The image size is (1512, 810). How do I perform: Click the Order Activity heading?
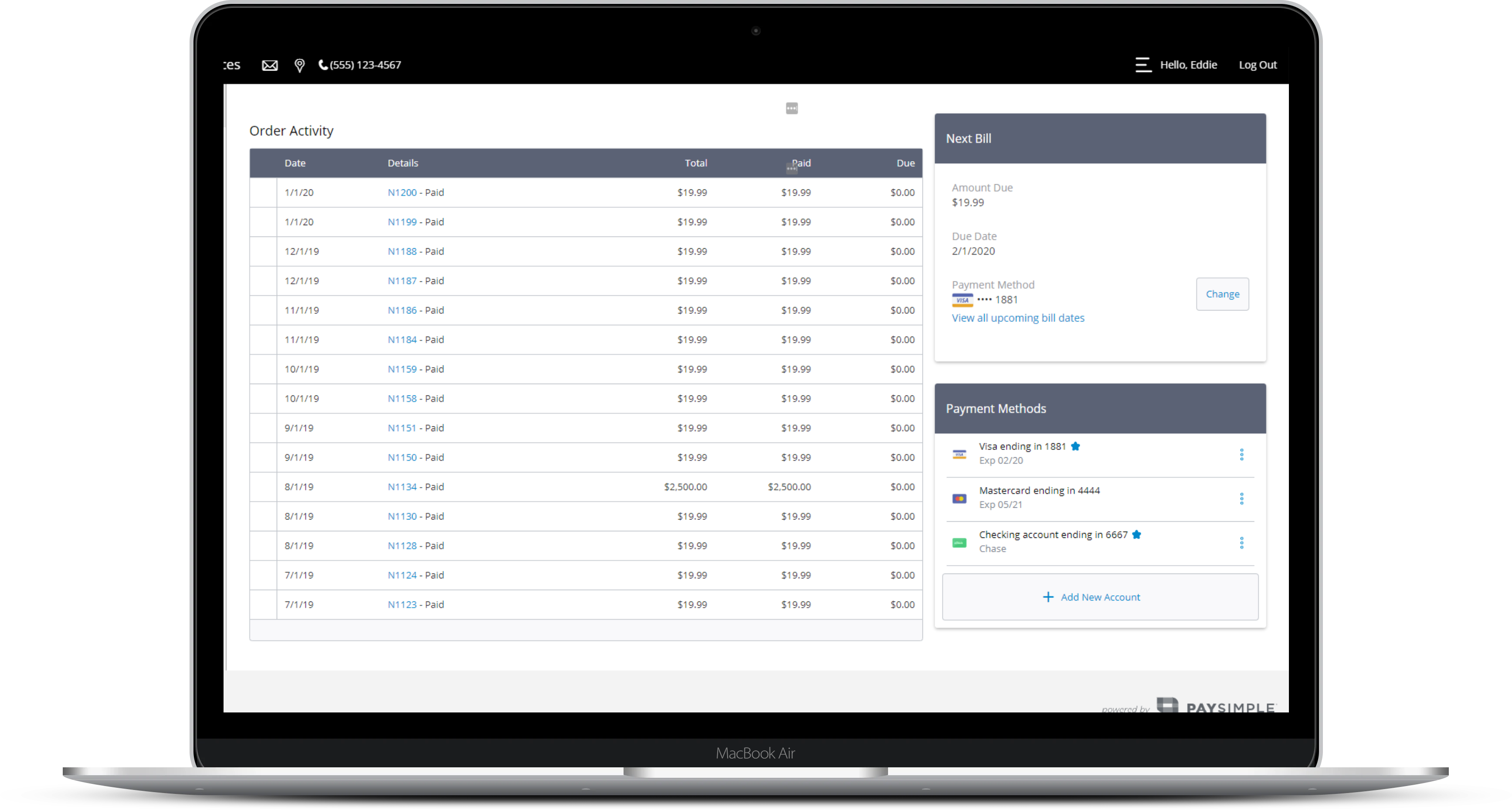tap(291, 131)
